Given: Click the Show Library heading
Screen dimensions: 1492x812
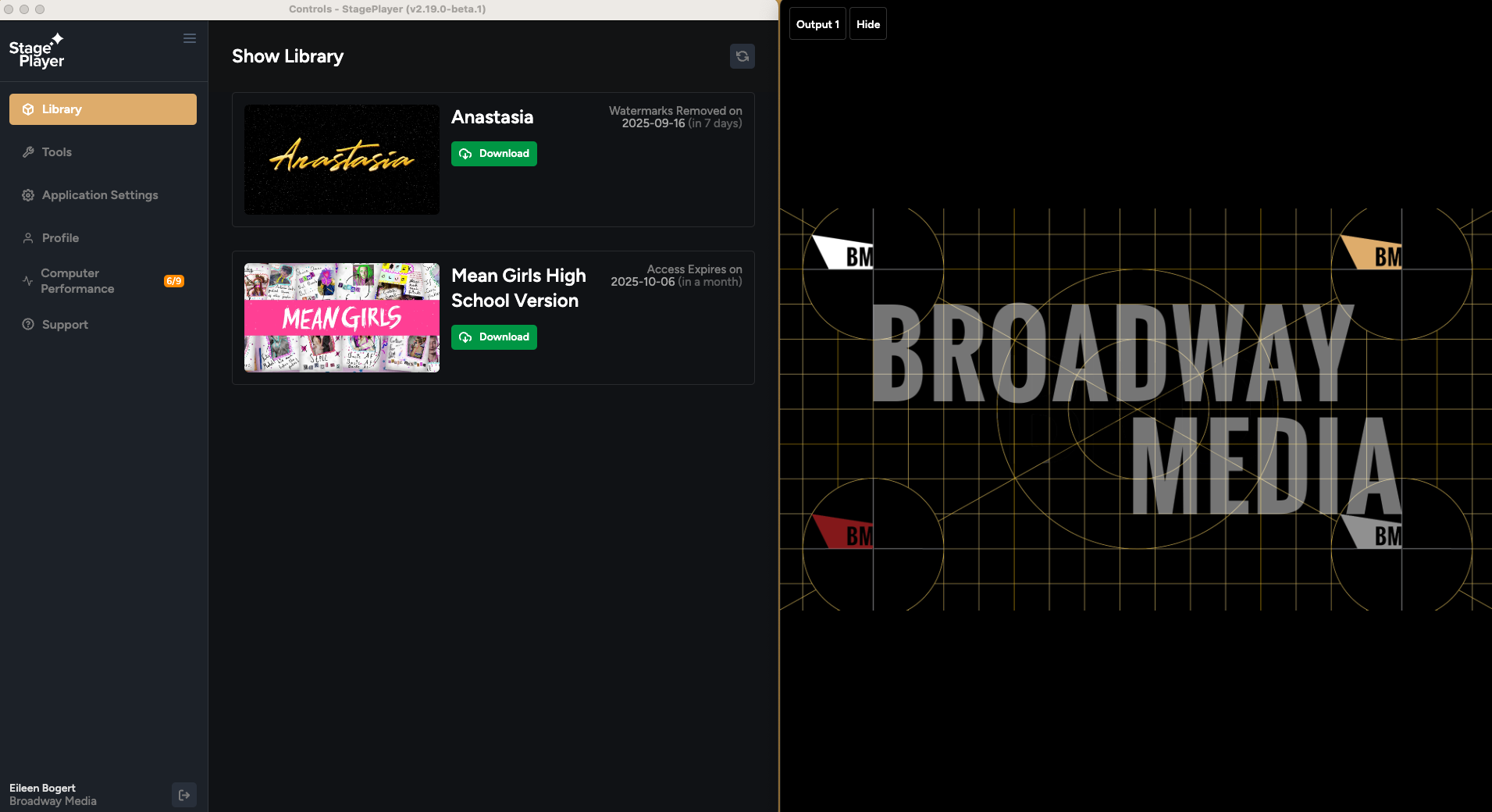Looking at the screenshot, I should pos(288,56).
